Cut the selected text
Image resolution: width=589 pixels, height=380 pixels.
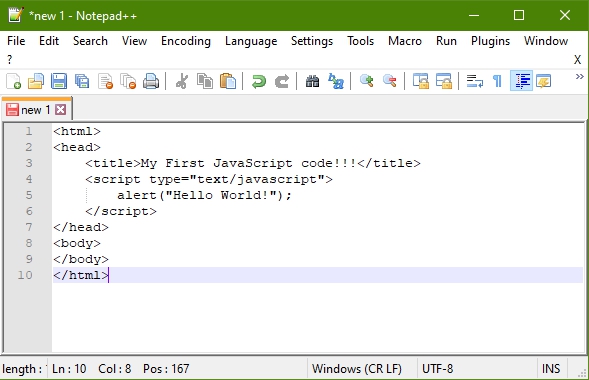coord(182,81)
